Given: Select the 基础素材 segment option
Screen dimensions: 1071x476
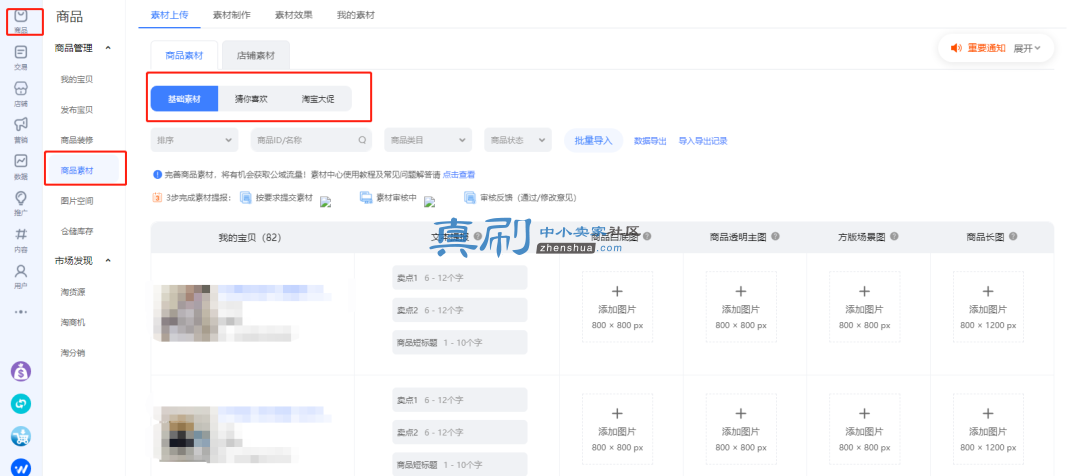Looking at the screenshot, I should coord(184,99).
